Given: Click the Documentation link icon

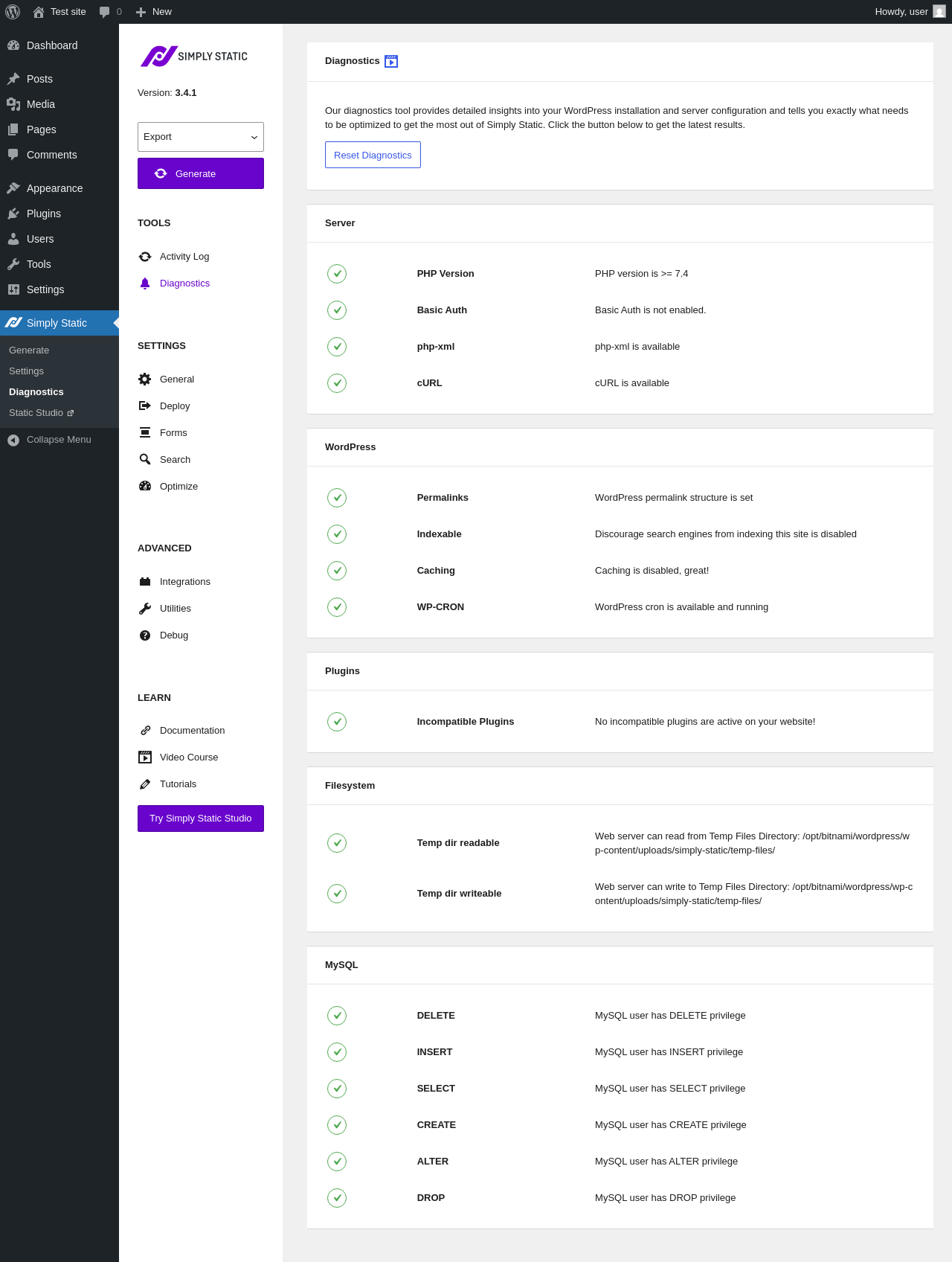Looking at the screenshot, I should pos(145,731).
